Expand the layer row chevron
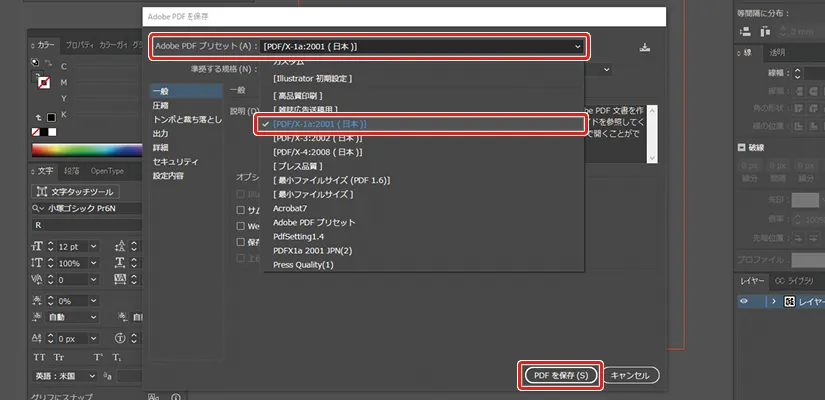Image resolution: width=825 pixels, height=400 pixels. point(774,302)
